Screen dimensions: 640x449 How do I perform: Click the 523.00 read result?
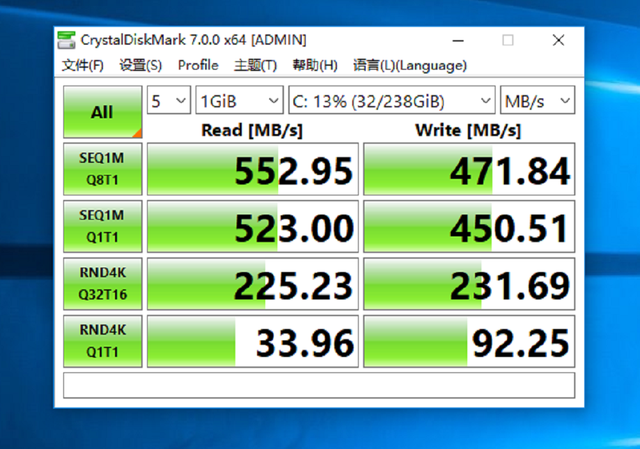[x=253, y=226]
